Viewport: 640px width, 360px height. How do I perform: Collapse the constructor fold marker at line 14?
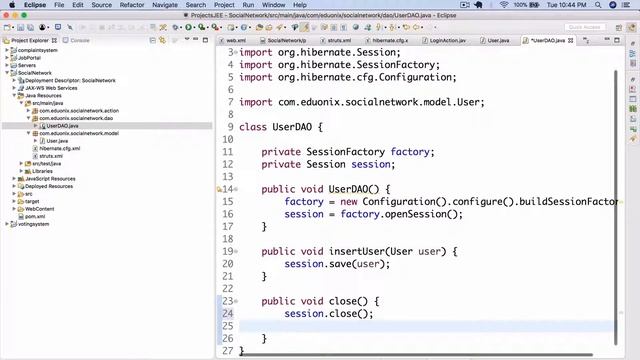click(236, 189)
